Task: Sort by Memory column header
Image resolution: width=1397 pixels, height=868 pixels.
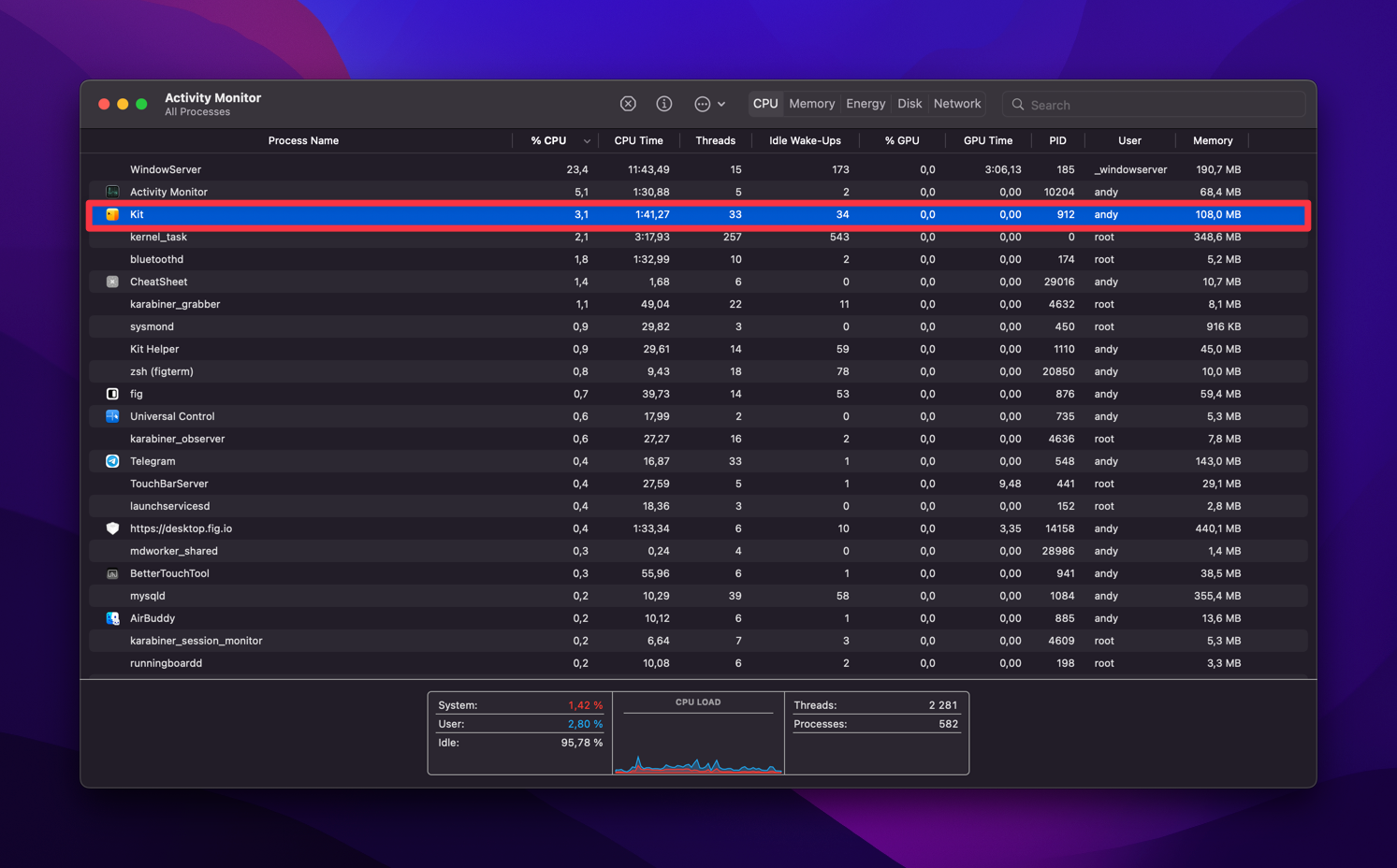Action: (x=1213, y=140)
